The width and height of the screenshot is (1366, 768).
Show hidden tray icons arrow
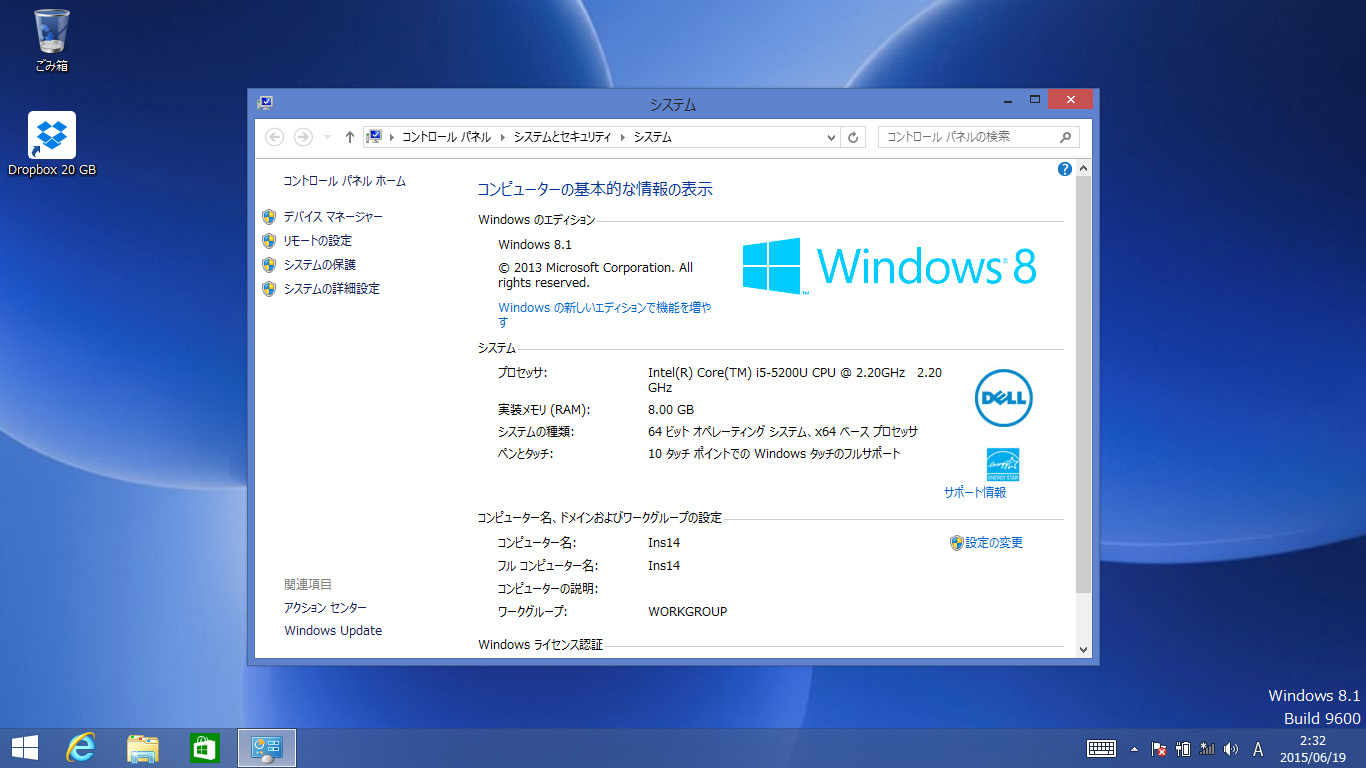tap(1134, 748)
